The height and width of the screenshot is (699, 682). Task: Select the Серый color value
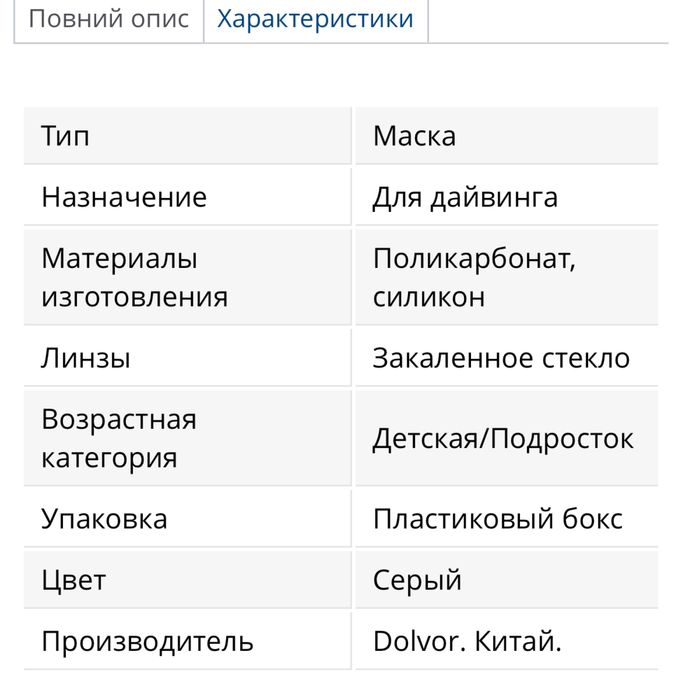417,580
